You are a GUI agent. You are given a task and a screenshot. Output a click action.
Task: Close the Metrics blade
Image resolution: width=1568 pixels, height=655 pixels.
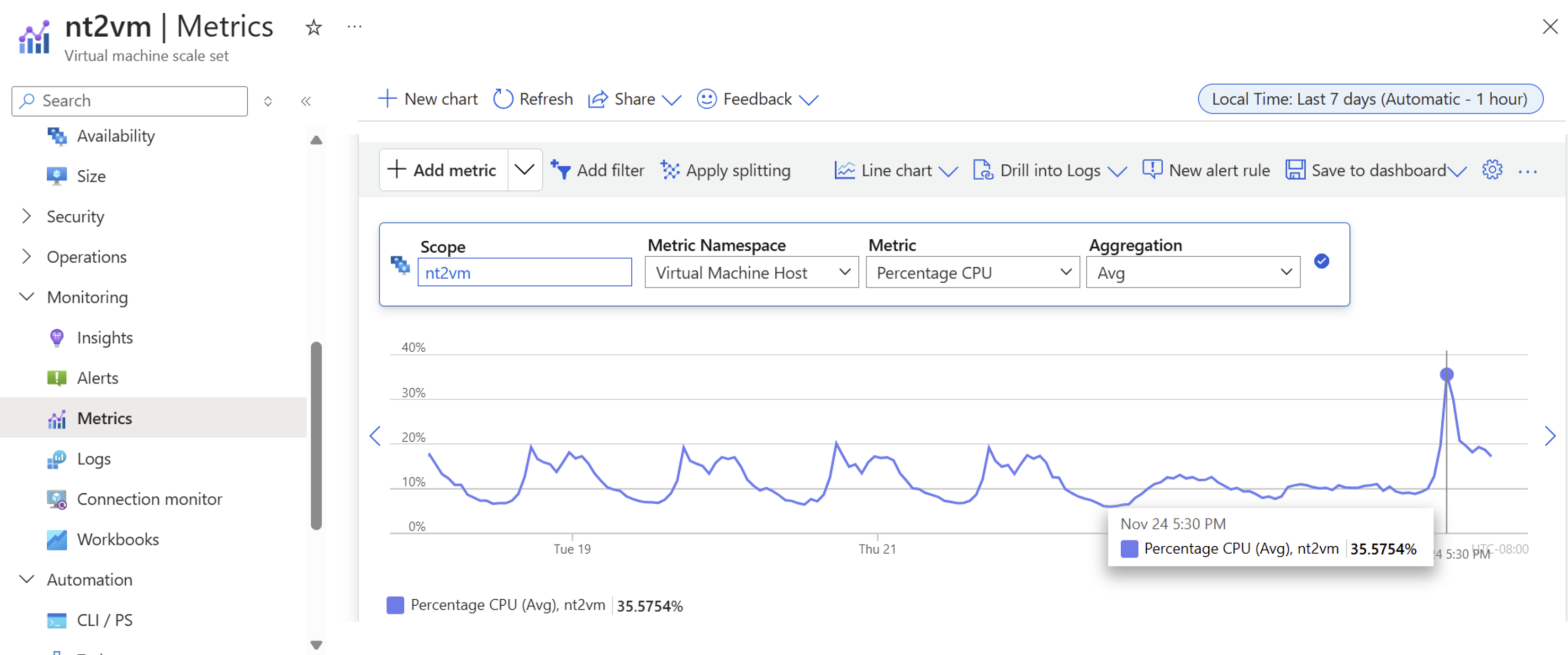pos(1550,27)
